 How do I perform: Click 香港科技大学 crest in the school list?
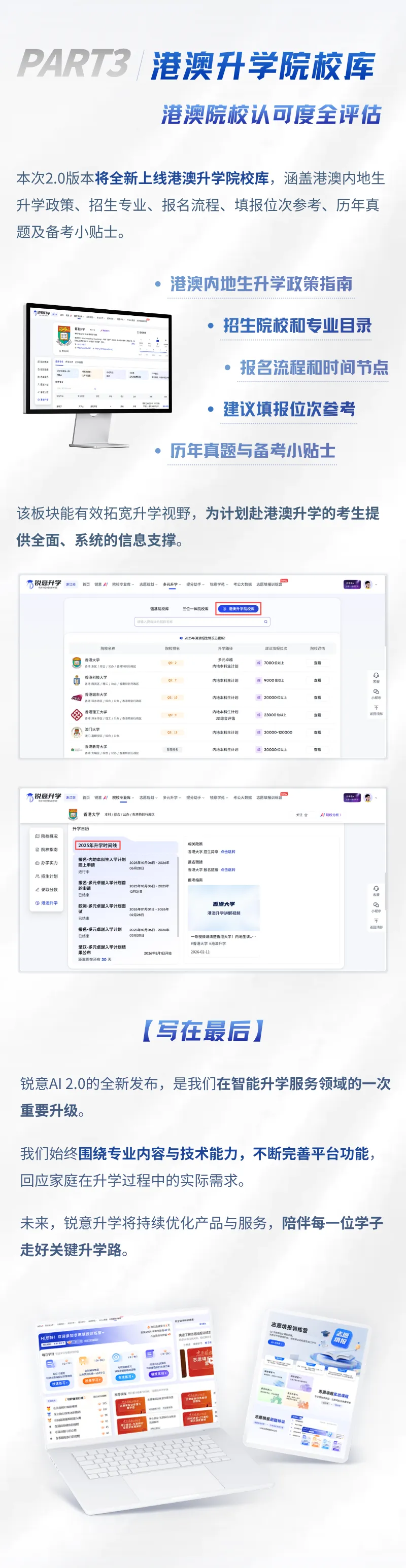point(76,680)
